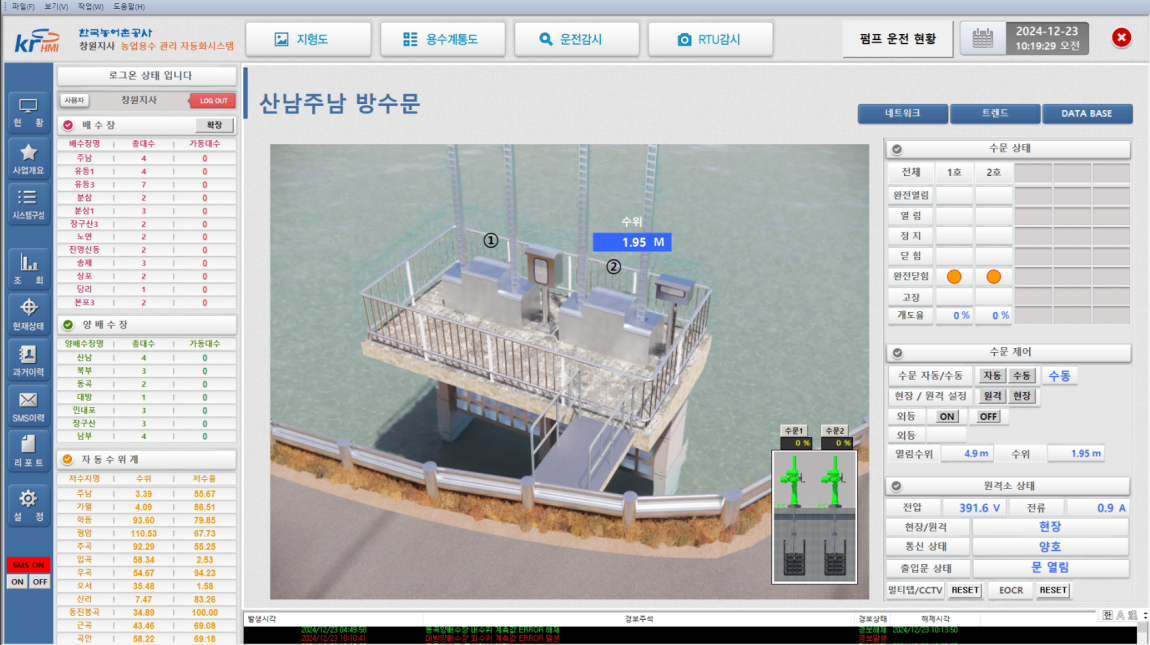Open 현재상태 crosshair icon in sidebar
The width and height of the screenshot is (1150, 645).
pos(28,314)
